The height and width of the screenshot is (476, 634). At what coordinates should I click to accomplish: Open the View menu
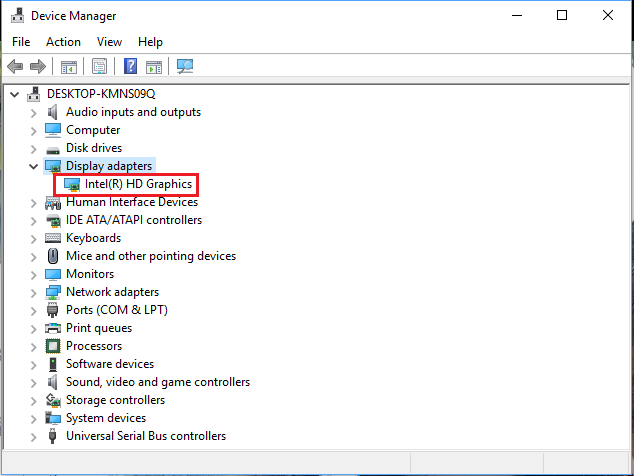[x=109, y=42]
